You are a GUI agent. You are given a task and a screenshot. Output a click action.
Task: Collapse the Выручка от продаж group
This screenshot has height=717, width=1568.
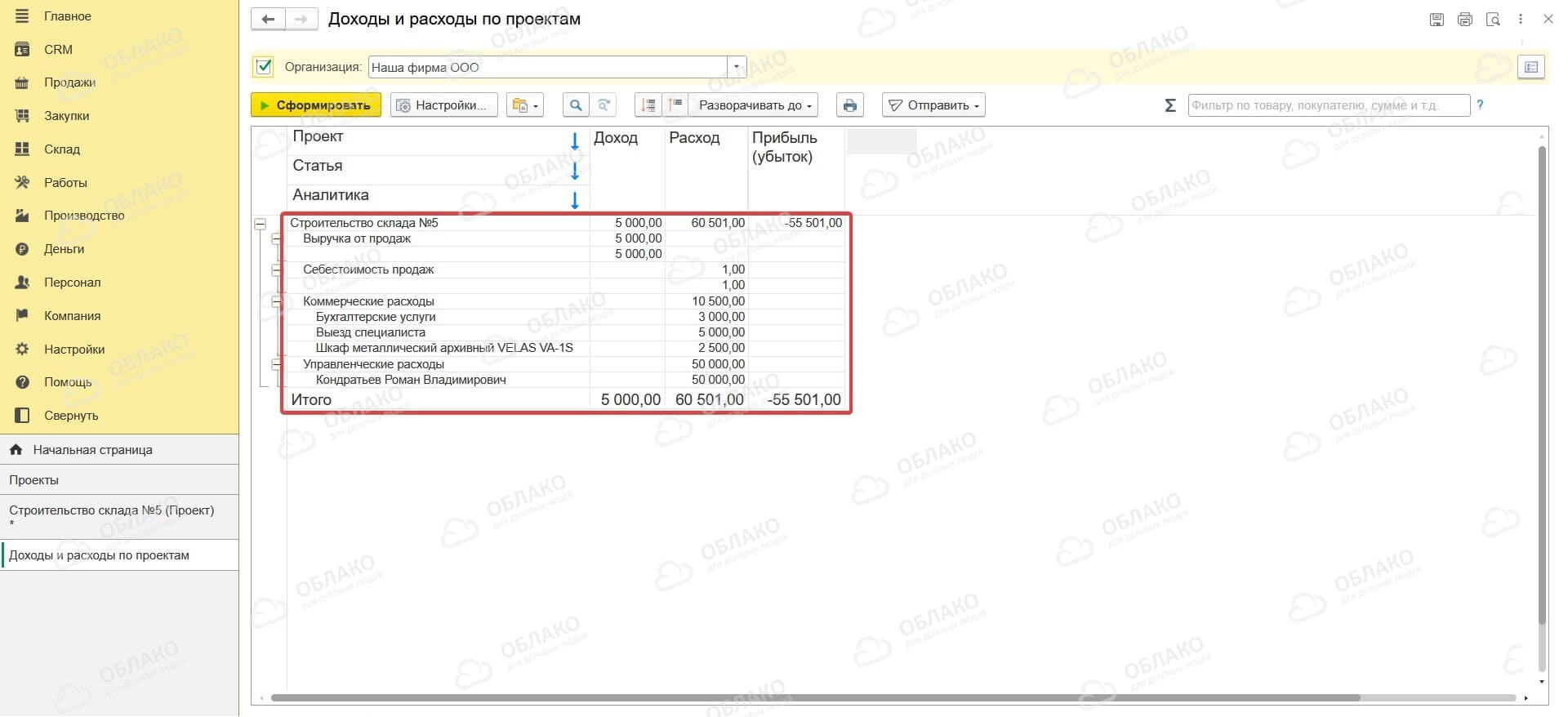[276, 239]
